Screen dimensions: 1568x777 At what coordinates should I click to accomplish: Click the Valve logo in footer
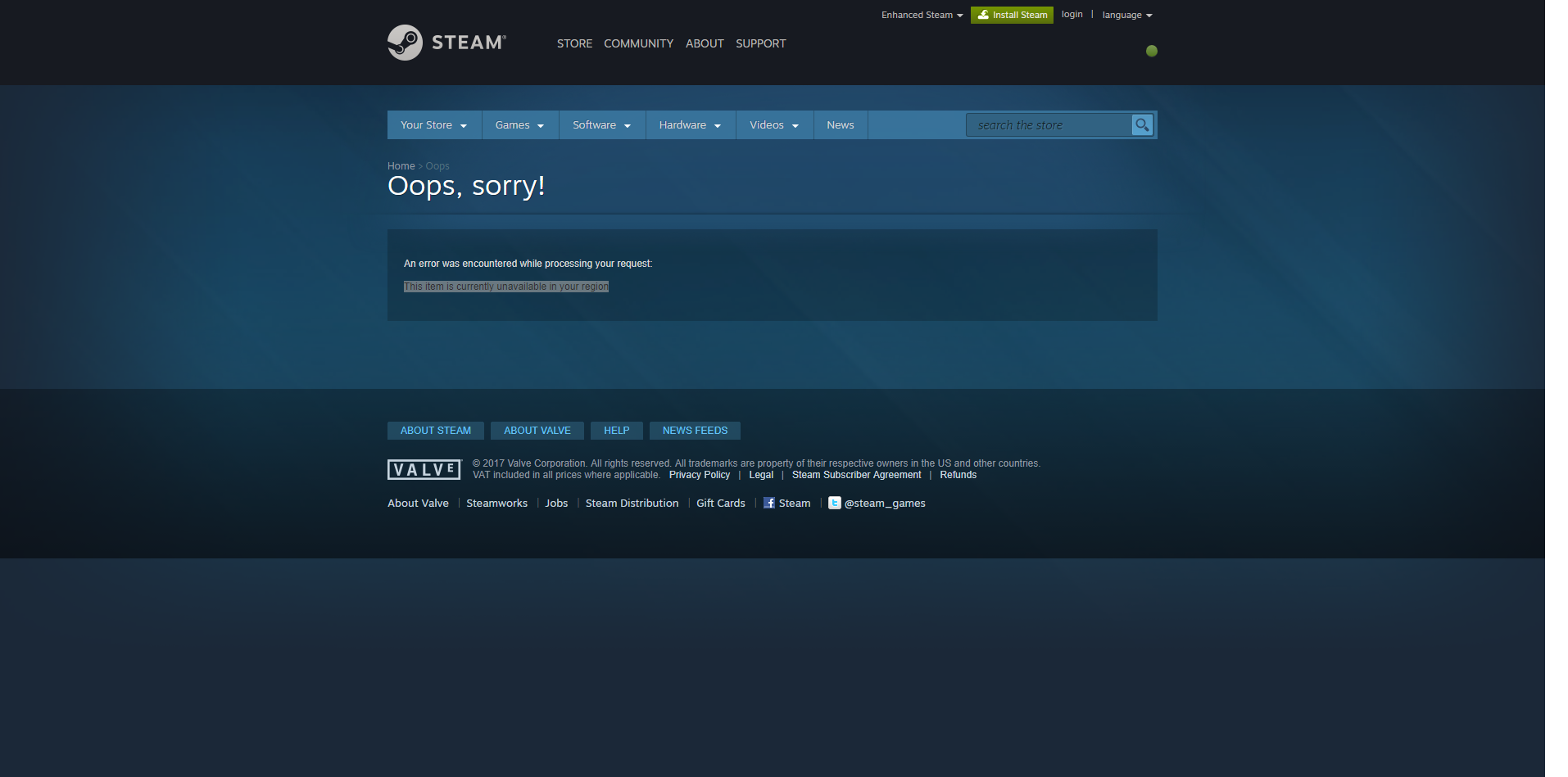pyautogui.click(x=424, y=469)
